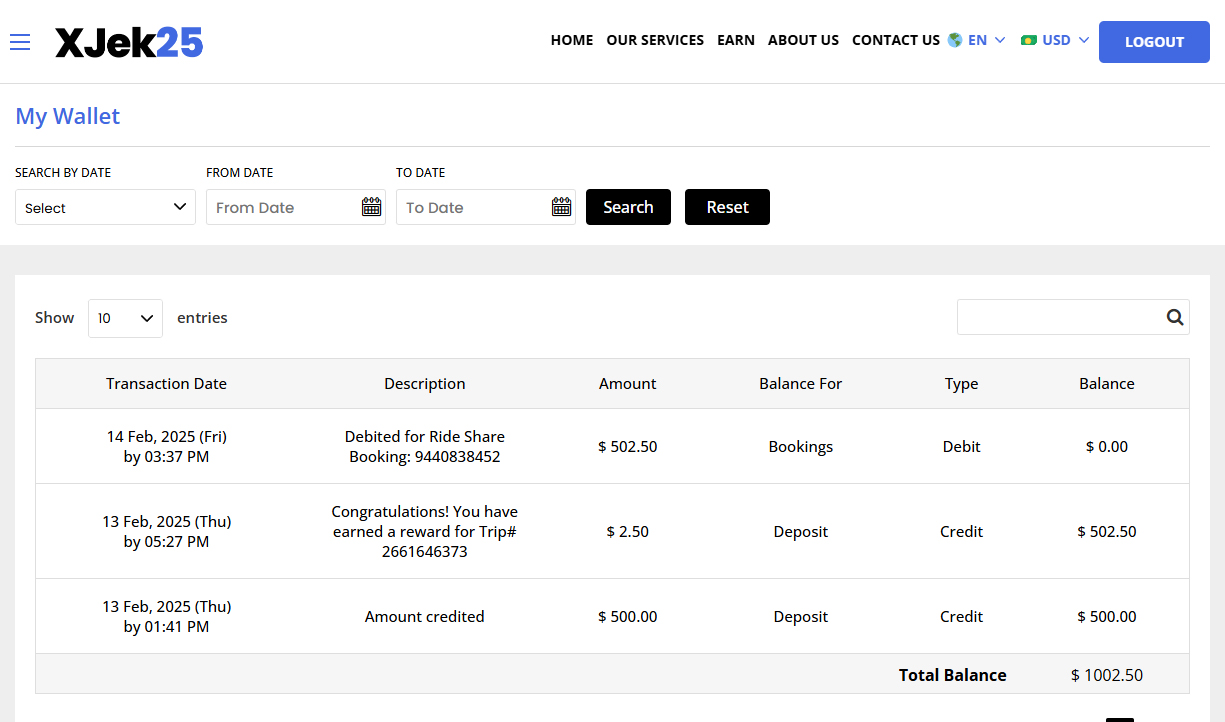Screen dimensions: 1225x722
Task: Change the show entries count dropdown
Action: coord(125,318)
